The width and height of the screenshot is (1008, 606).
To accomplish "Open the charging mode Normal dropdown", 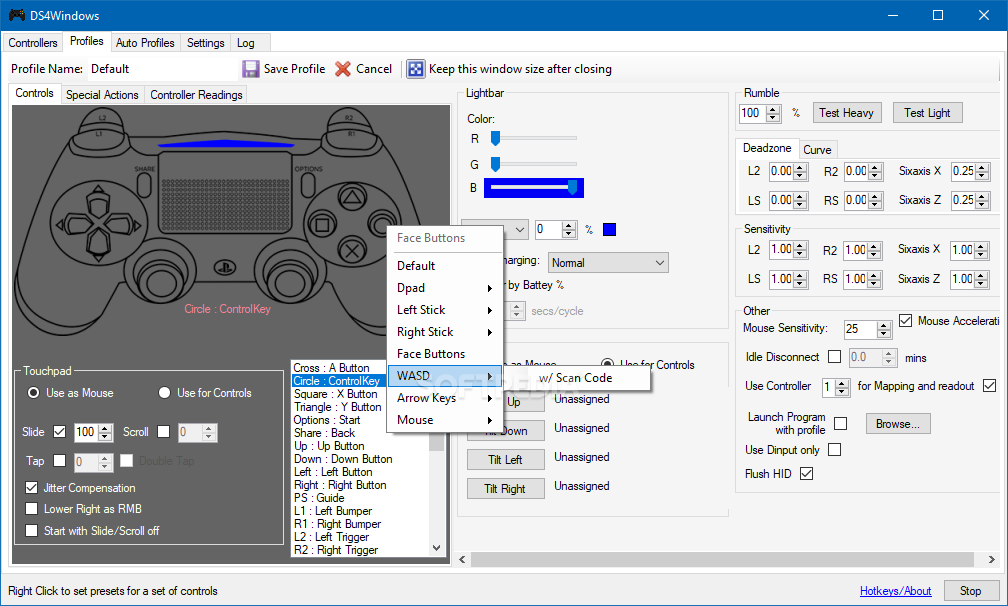I will (x=608, y=263).
